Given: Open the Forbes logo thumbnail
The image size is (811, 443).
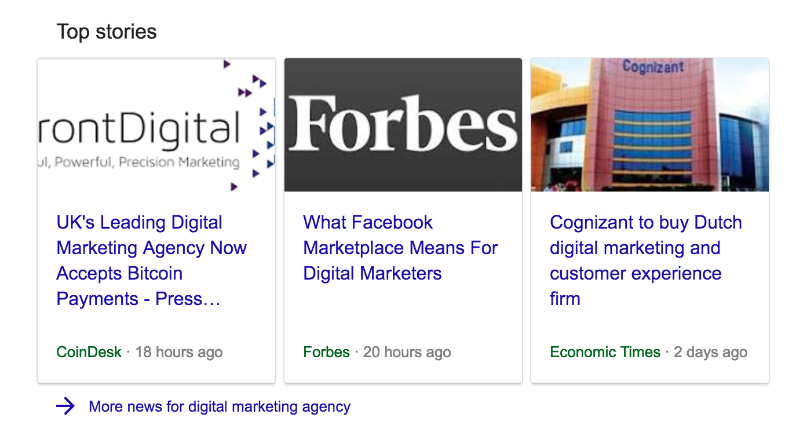Looking at the screenshot, I should tap(403, 124).
